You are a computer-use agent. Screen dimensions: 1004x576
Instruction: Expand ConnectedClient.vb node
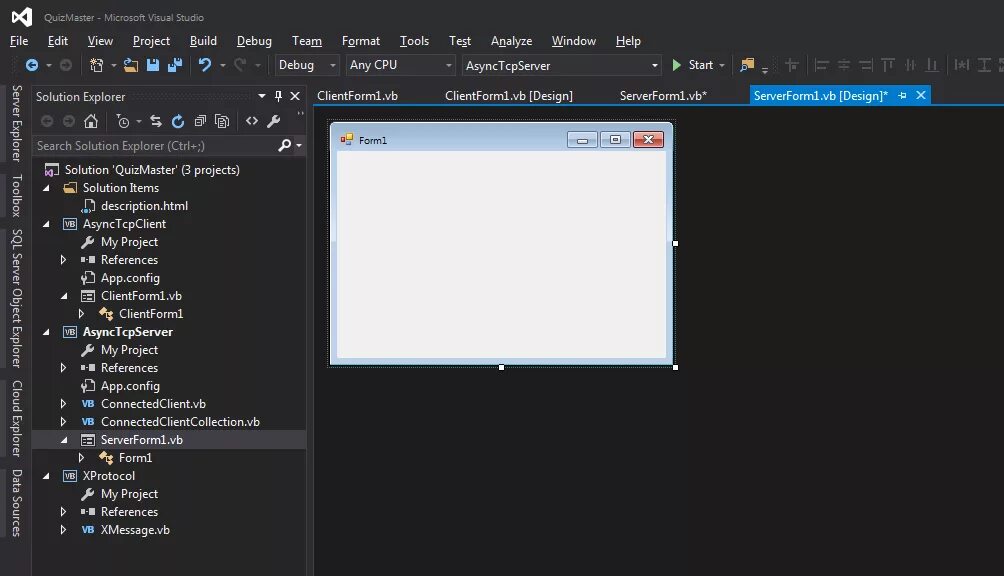coord(63,404)
